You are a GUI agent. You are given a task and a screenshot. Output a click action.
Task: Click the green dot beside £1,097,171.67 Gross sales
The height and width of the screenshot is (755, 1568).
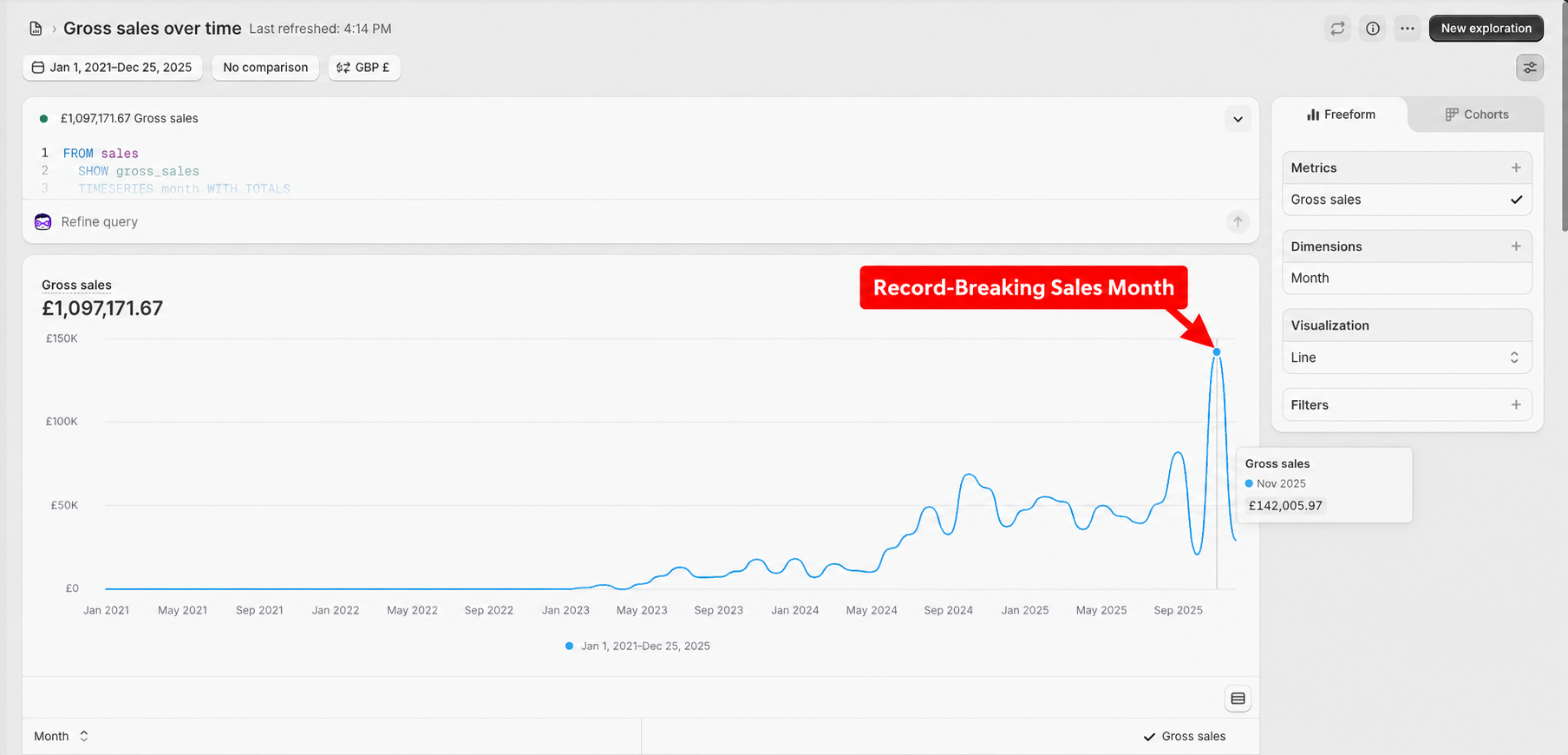tap(43, 119)
